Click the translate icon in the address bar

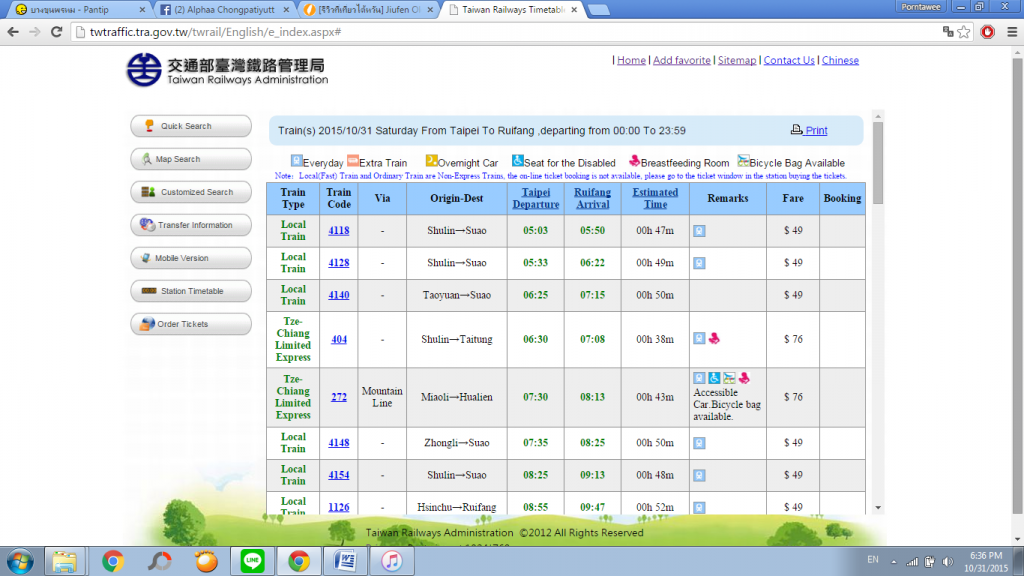[x=947, y=32]
